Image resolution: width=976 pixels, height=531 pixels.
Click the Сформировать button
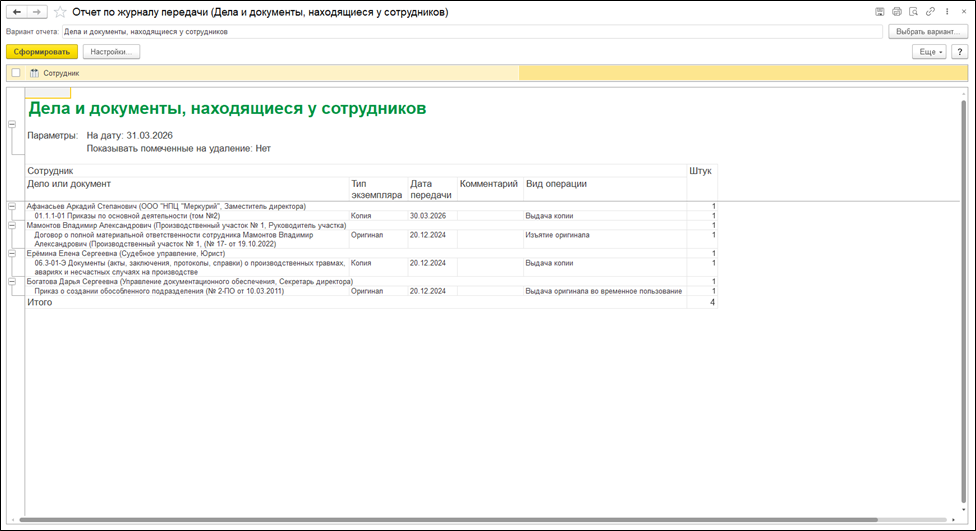(41, 51)
